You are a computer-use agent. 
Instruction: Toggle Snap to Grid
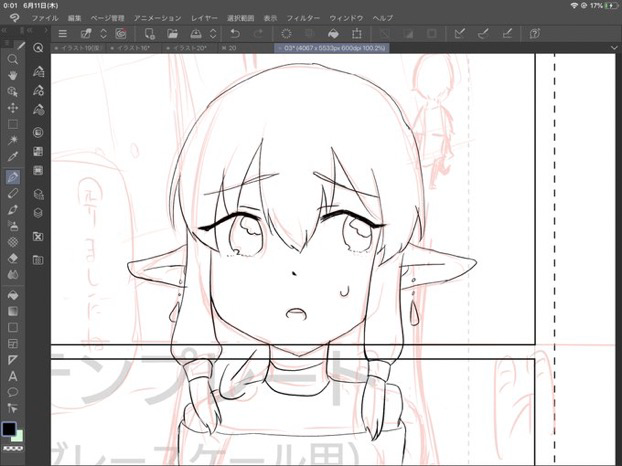coord(507,34)
